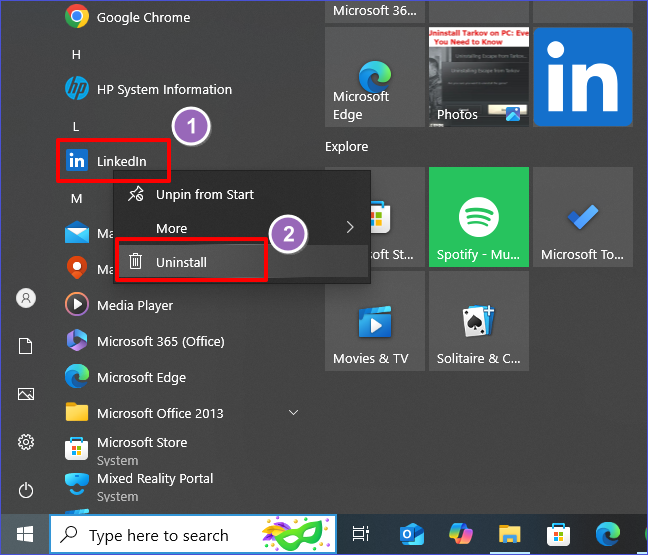The height and width of the screenshot is (555, 648).
Task: Open Settings gear in Start sidebar
Action: click(26, 442)
